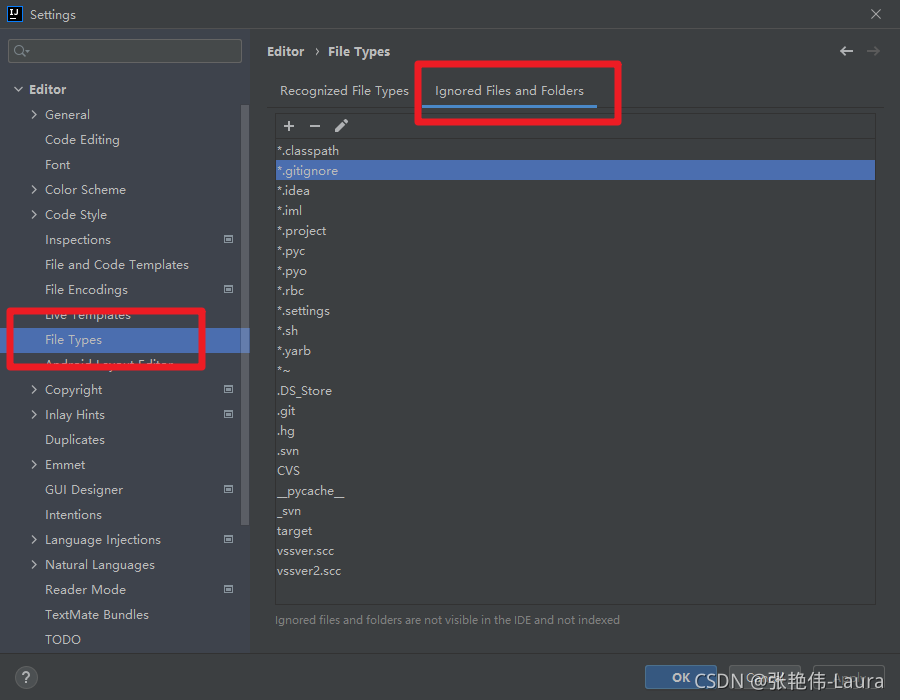Open Reader Mode settings
Screen dimensions: 900x700
(x=85, y=589)
